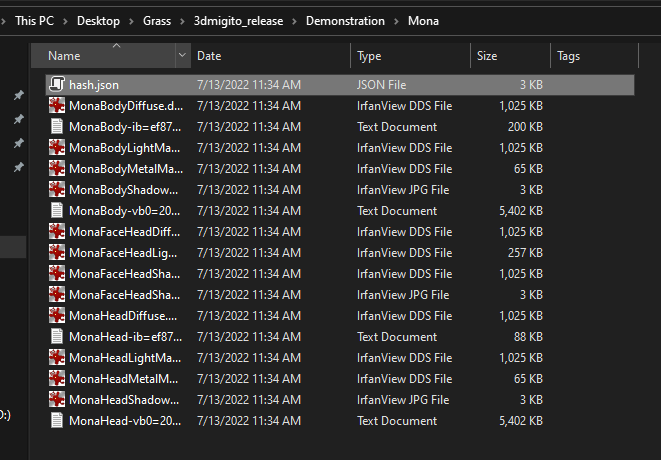The image size is (661, 460).
Task: Select the file named MonaHeadDiffuse....
Action: 123,316
